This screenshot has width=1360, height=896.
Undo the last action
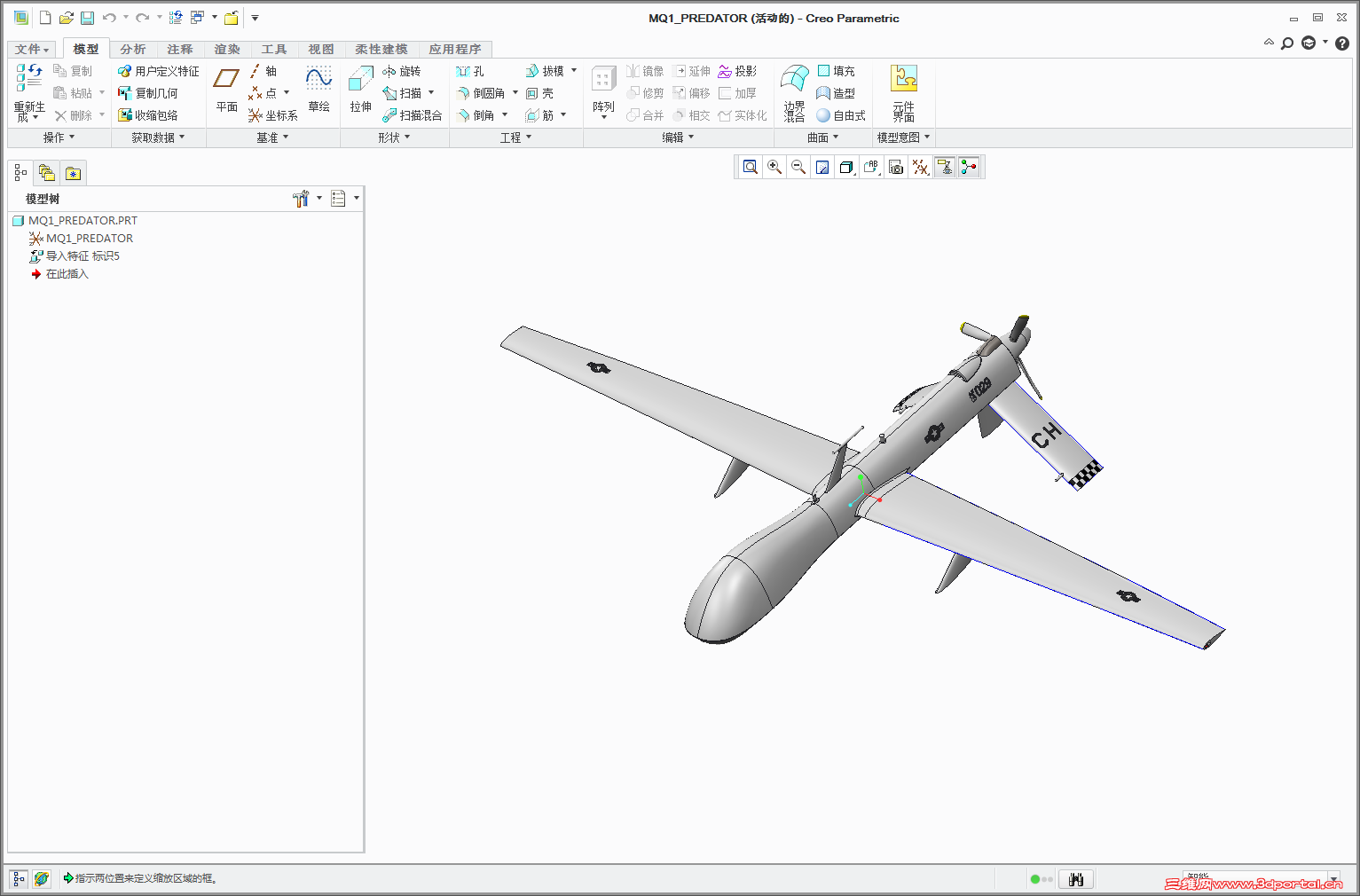coord(109,18)
